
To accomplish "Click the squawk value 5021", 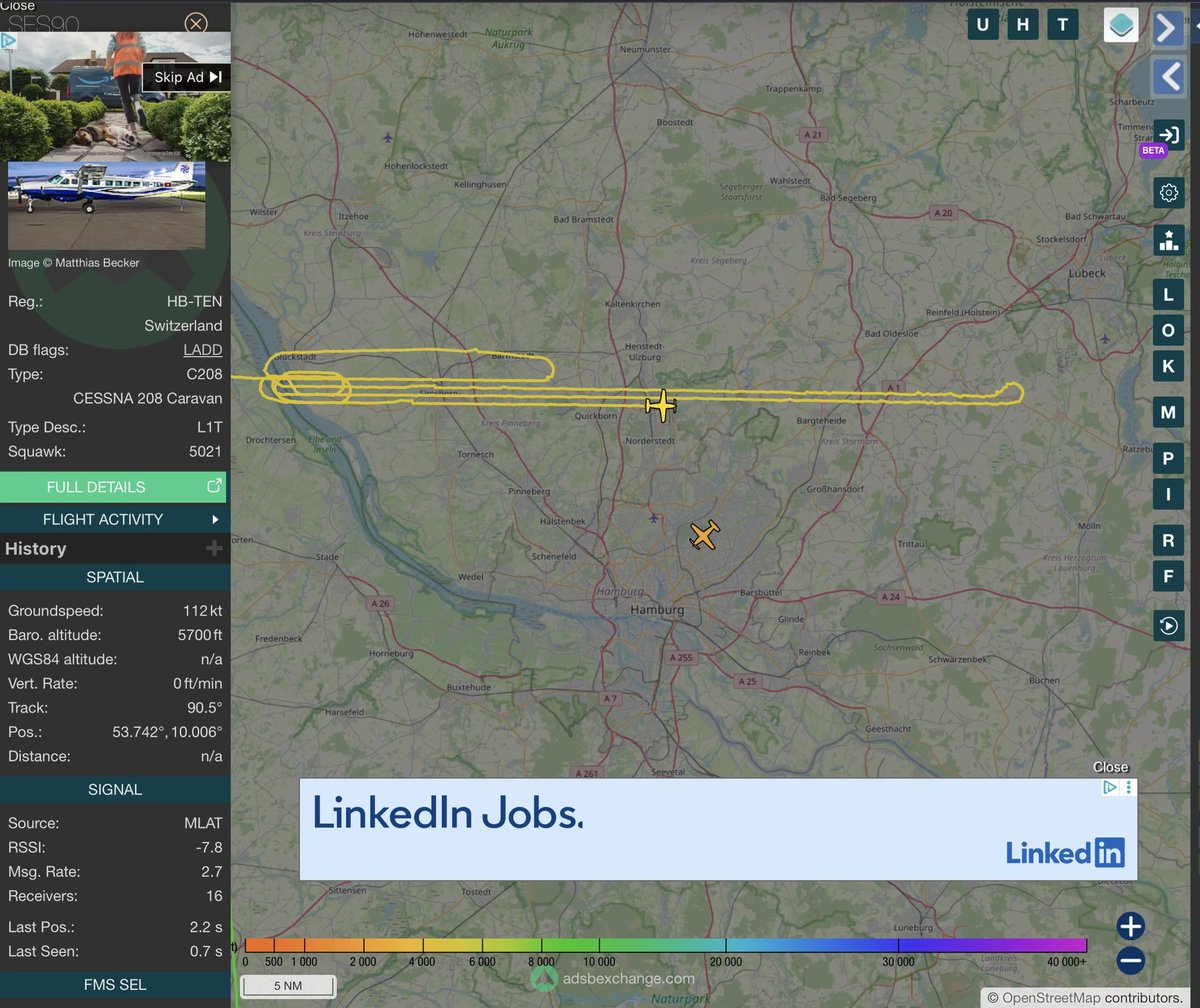I will (206, 451).
